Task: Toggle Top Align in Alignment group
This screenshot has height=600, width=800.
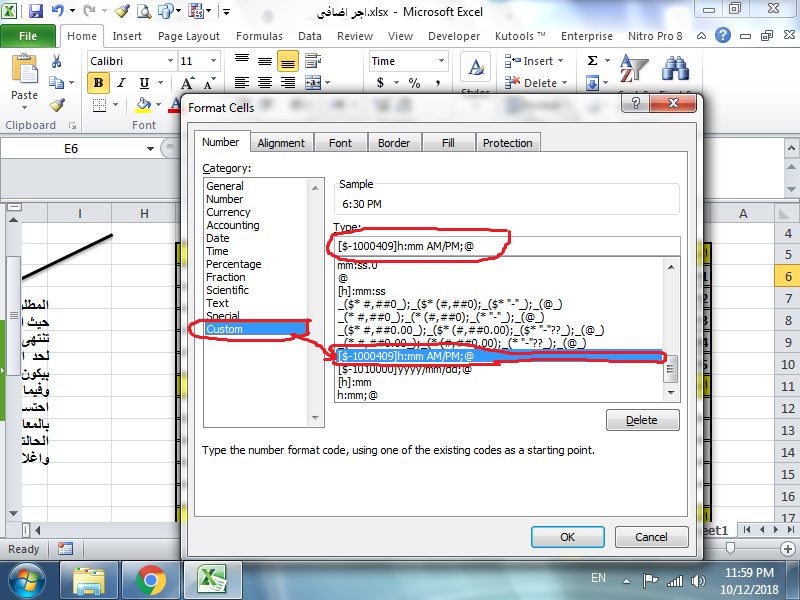Action: point(242,61)
